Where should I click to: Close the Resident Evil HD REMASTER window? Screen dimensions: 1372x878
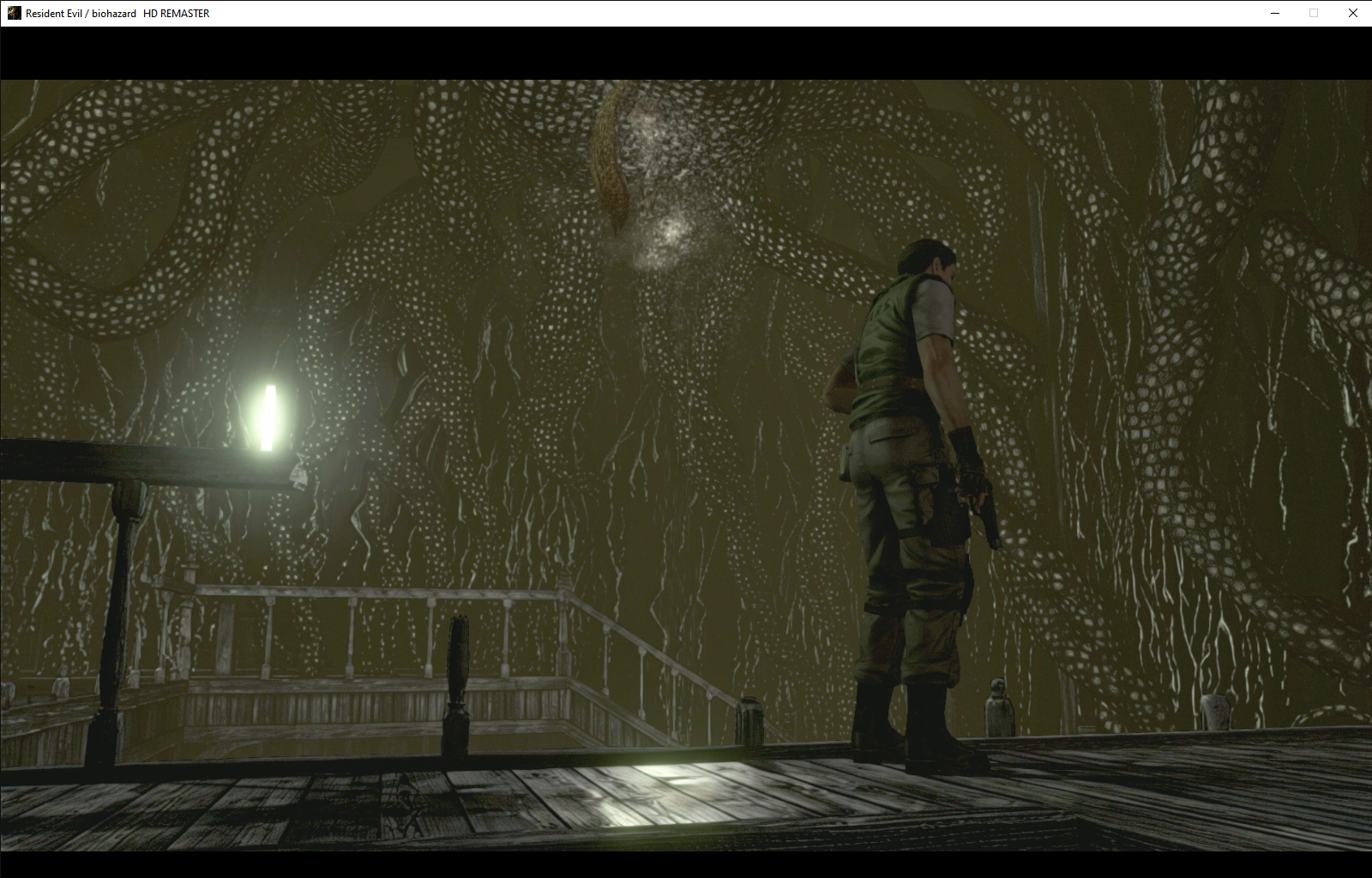(x=1353, y=13)
